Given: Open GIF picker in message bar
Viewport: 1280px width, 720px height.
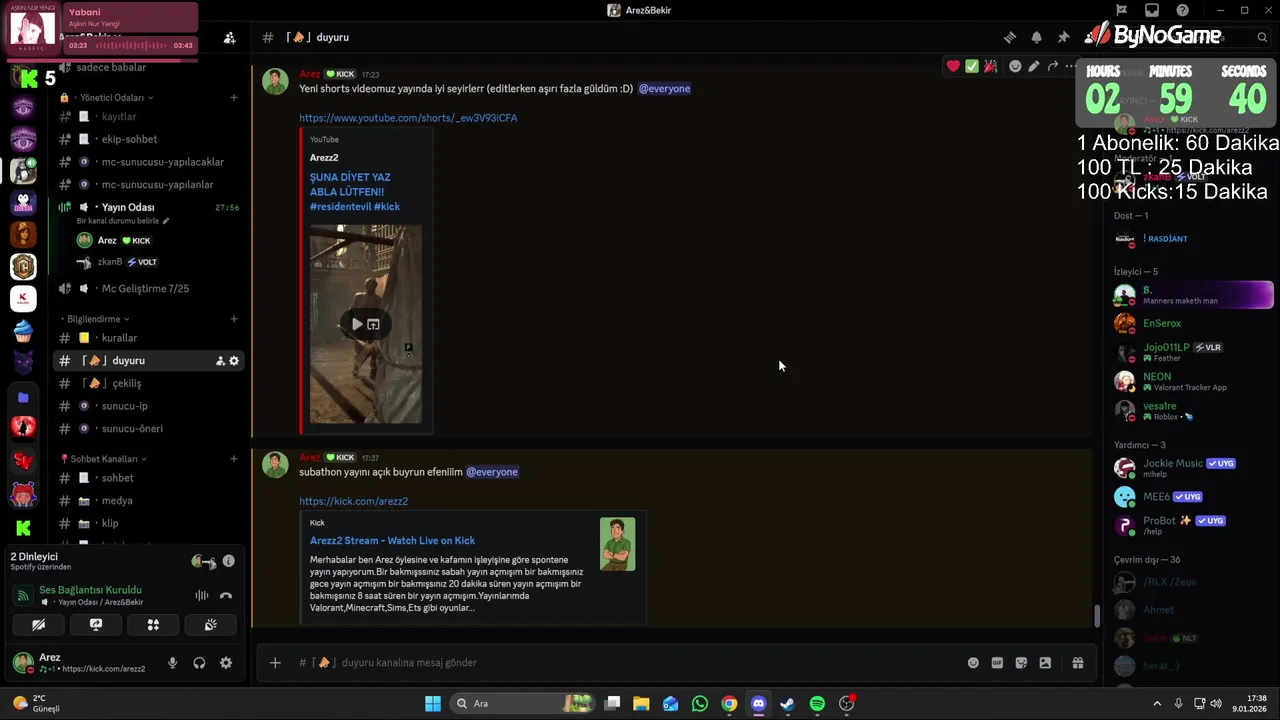Looking at the screenshot, I should [x=997, y=662].
